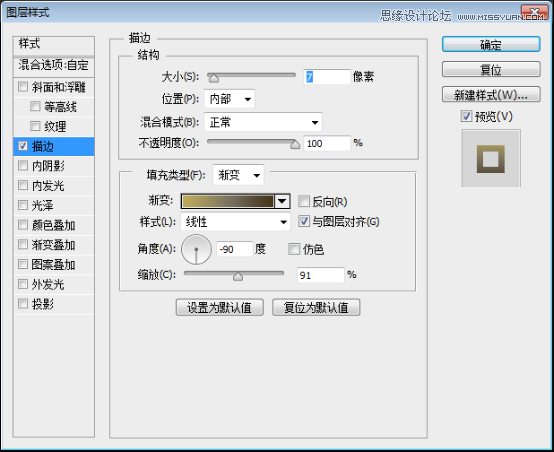Toggle the 预览(V) preview checkbox
Viewport: 554px width, 452px height.
click(x=466, y=116)
